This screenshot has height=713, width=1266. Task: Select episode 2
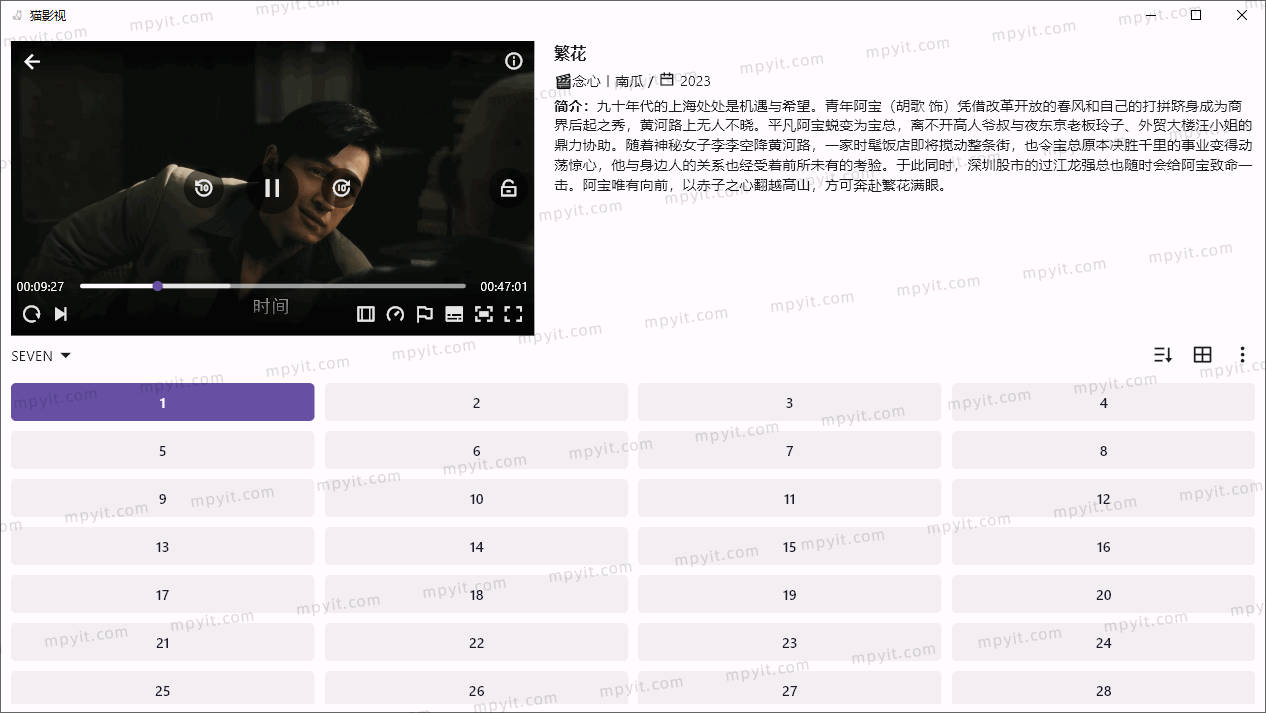coord(476,402)
